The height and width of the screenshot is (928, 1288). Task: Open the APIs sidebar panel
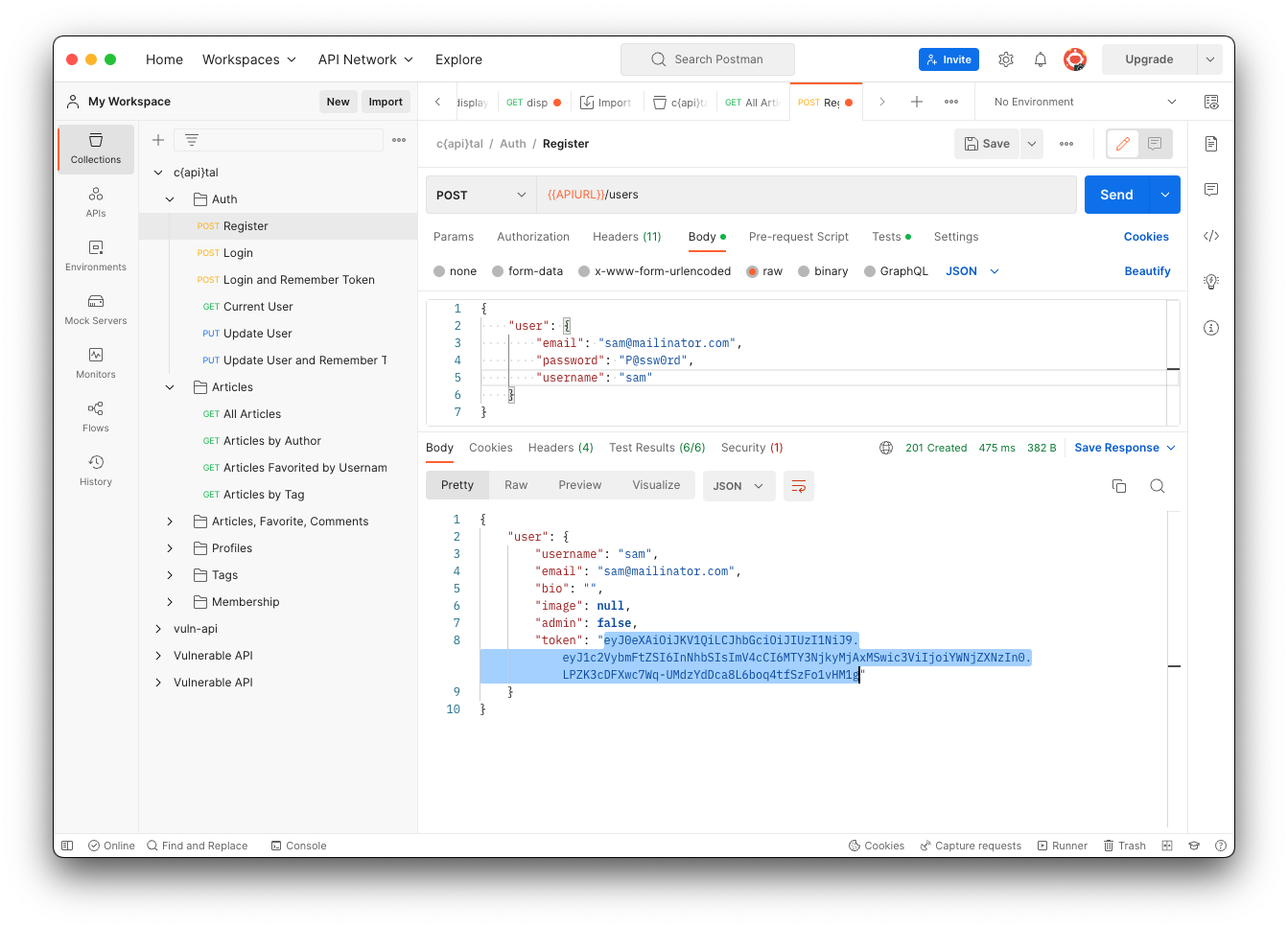click(96, 202)
